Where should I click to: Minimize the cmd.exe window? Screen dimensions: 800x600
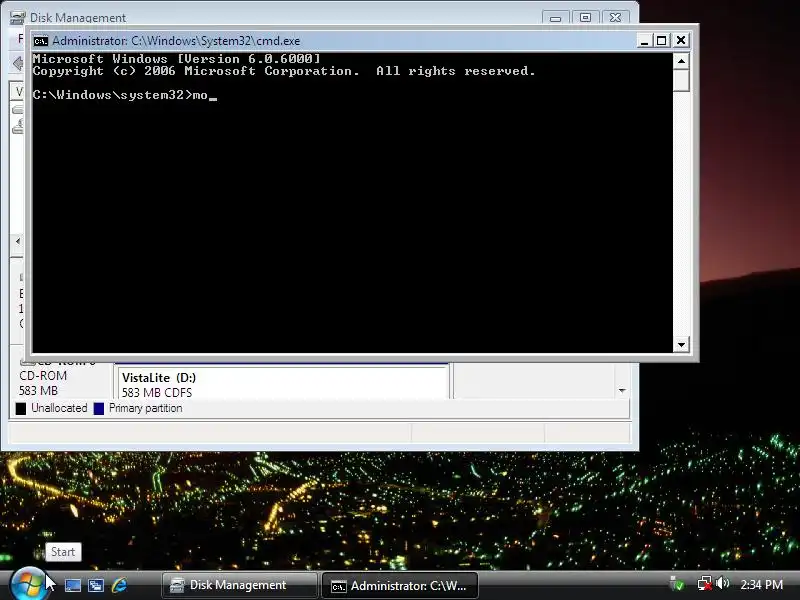(644, 41)
